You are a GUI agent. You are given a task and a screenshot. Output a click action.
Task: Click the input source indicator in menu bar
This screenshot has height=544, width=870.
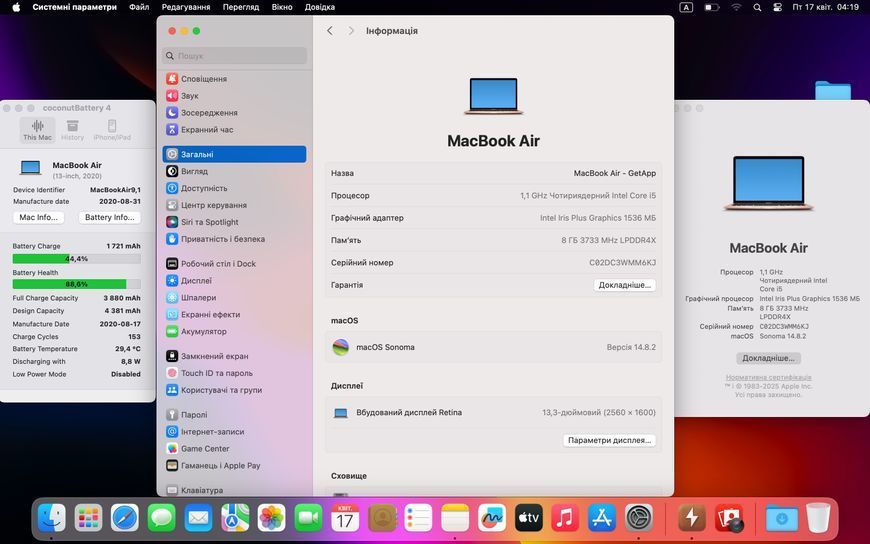pos(686,7)
